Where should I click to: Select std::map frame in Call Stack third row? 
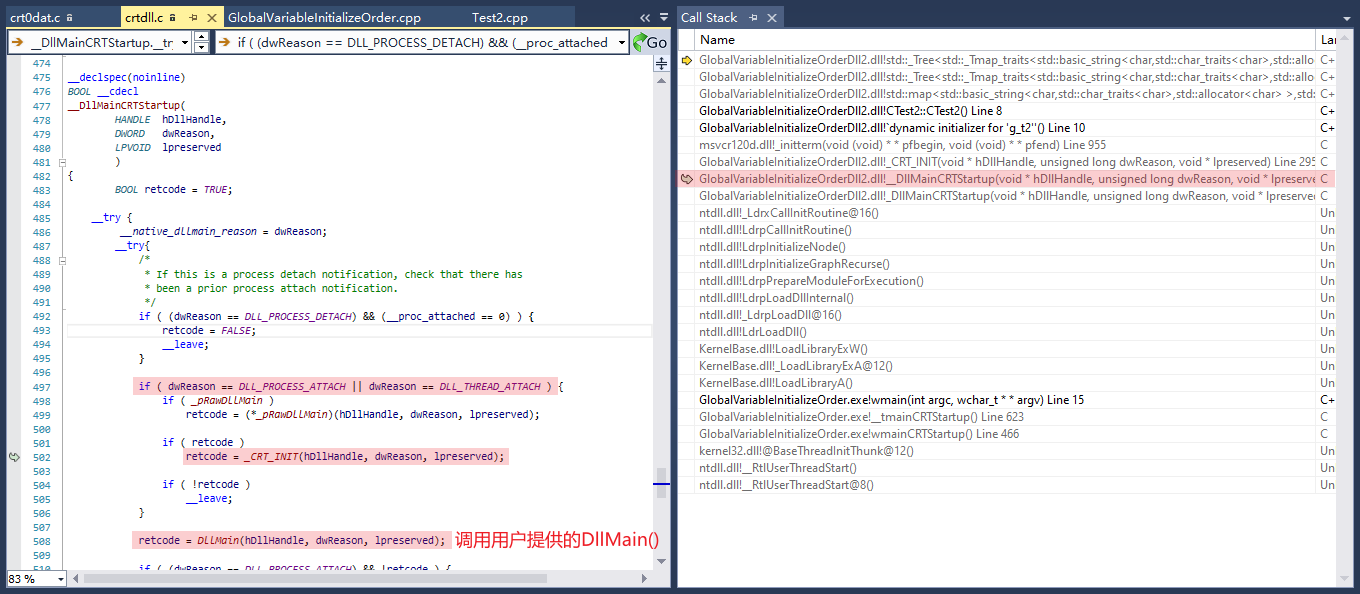pos(1006,94)
